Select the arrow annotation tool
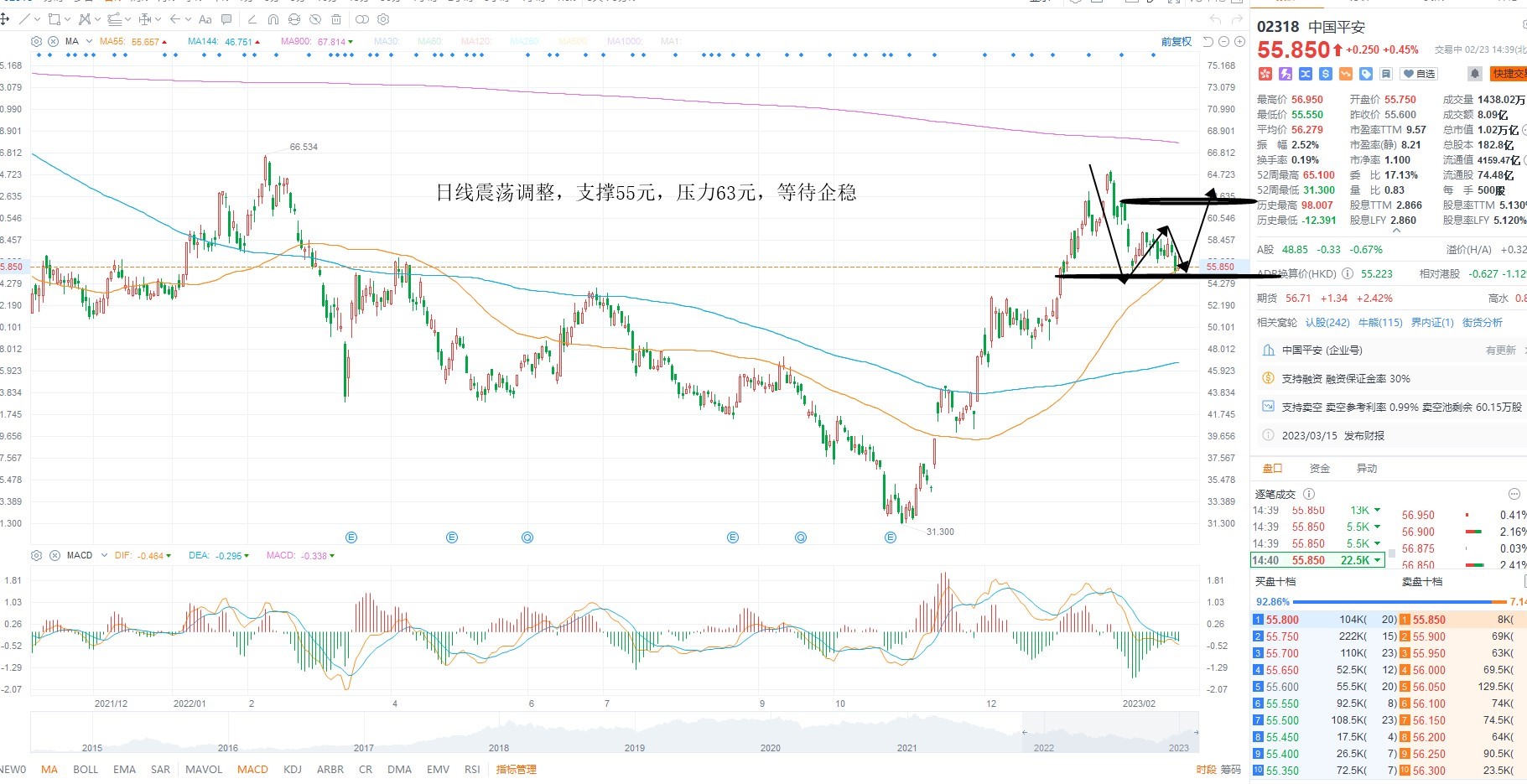The width and height of the screenshot is (1527, 784). (x=175, y=19)
